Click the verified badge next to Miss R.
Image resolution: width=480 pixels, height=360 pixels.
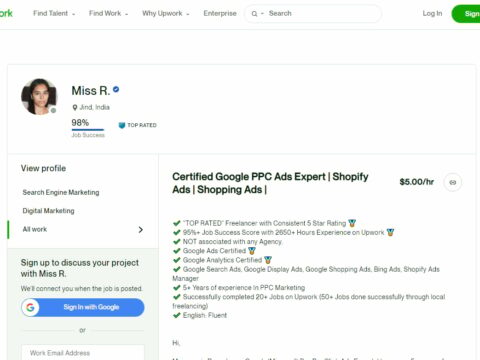[116, 89]
